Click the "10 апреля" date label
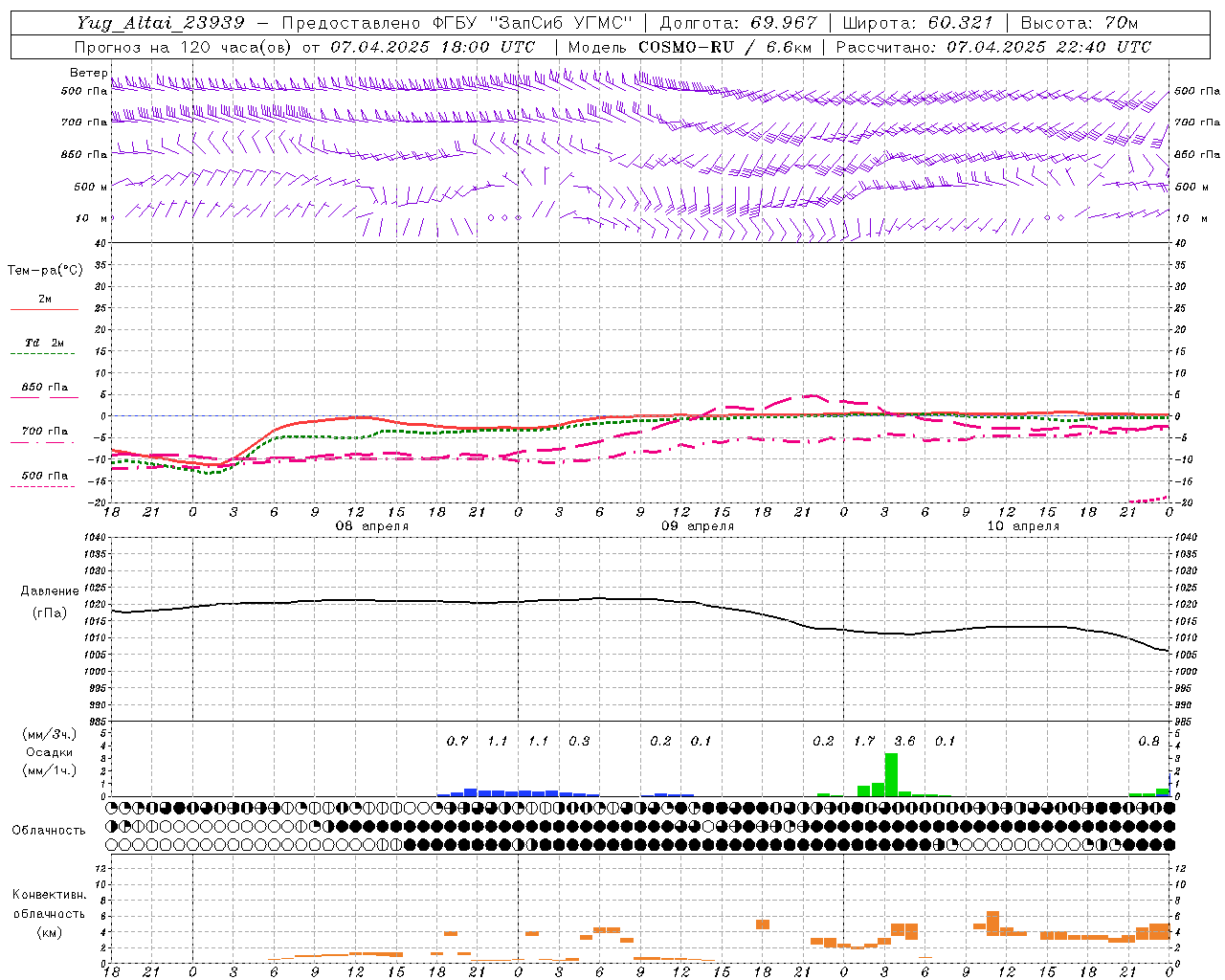This screenshot has width=1225, height=980. 1024,526
